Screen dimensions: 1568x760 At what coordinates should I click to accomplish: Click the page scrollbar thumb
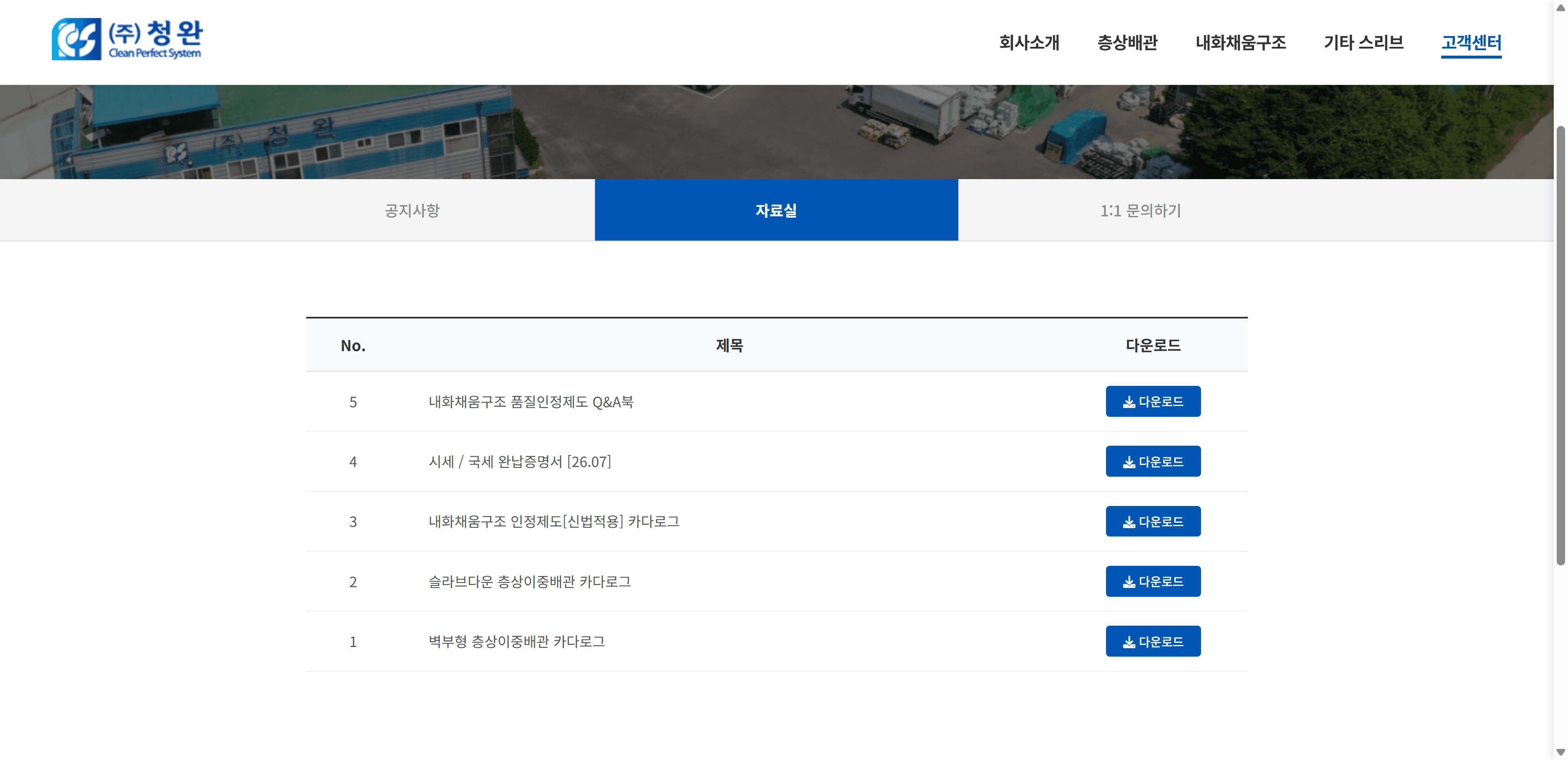coord(1561,346)
